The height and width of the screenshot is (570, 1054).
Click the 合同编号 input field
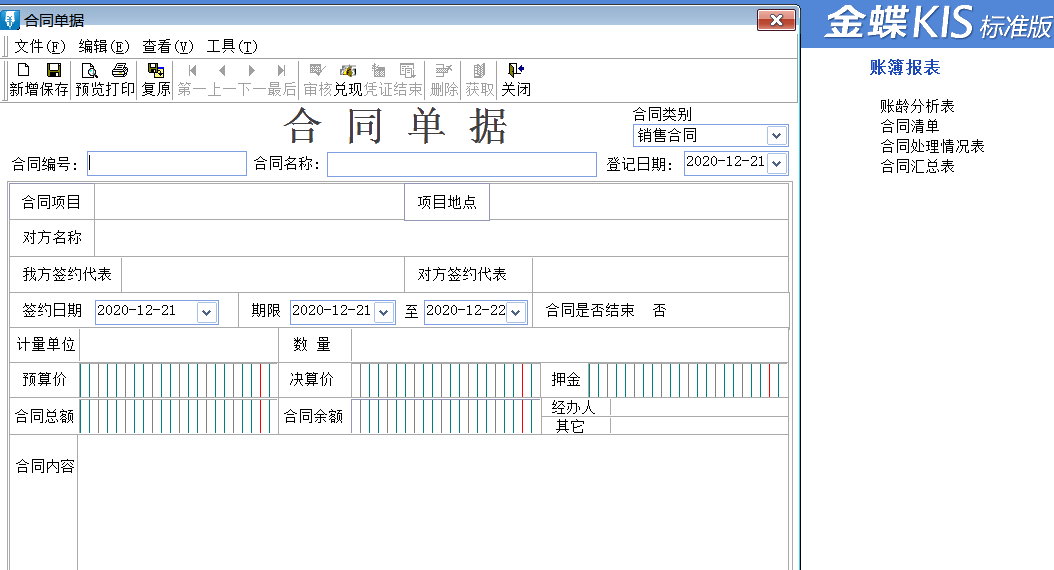(166, 164)
